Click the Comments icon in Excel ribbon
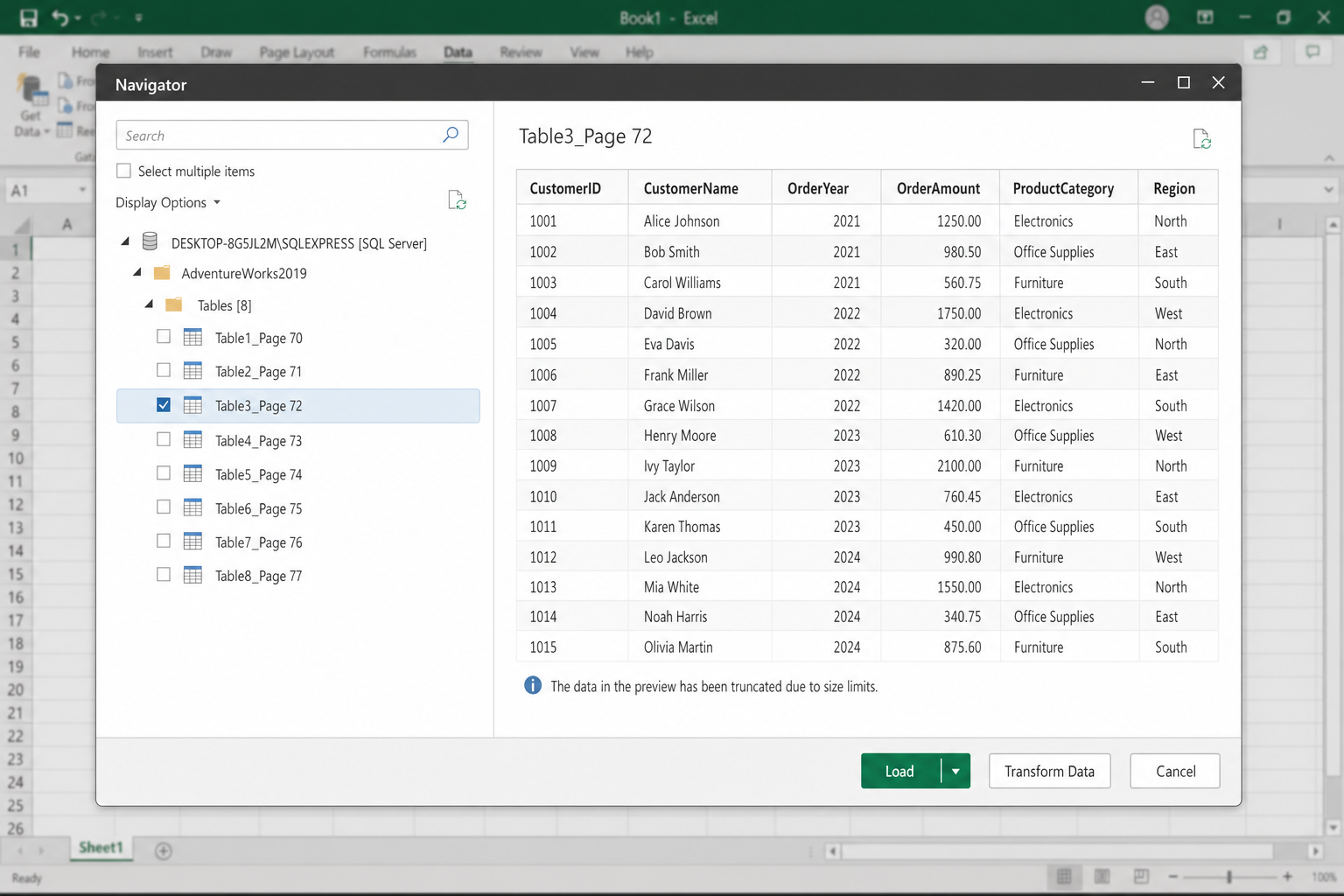Viewport: 1344px width, 896px height. (1312, 52)
